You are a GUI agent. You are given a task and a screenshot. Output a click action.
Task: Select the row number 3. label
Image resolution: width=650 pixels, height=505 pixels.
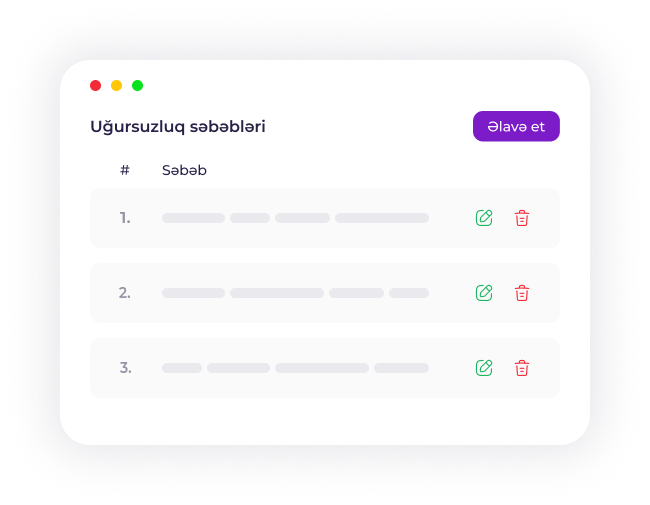coord(125,368)
